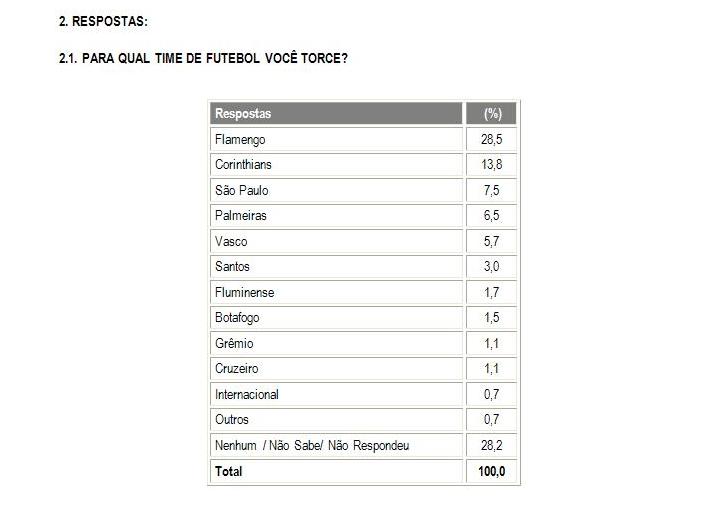Click the Outros table cell
The image size is (718, 517).
[x=232, y=420]
